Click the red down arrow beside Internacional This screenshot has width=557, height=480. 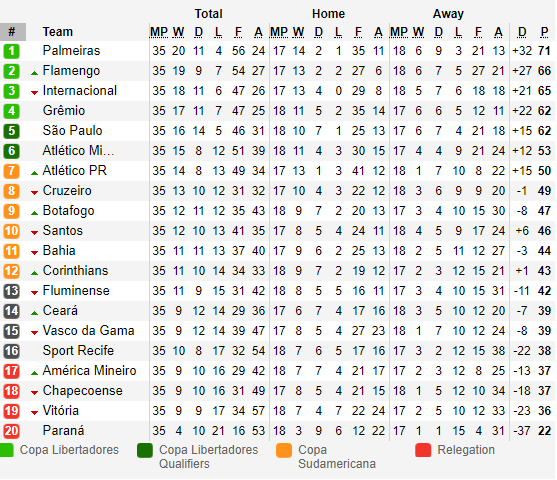(34, 93)
